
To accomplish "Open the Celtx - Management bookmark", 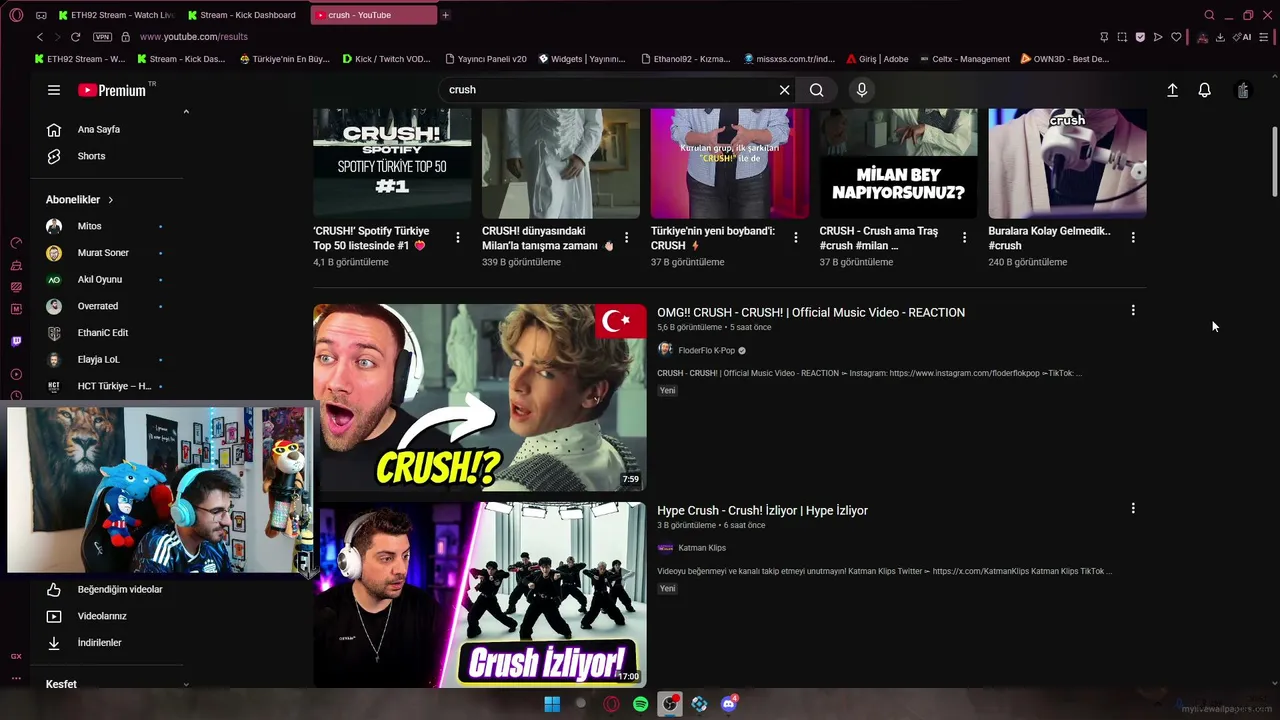I will (x=965, y=59).
